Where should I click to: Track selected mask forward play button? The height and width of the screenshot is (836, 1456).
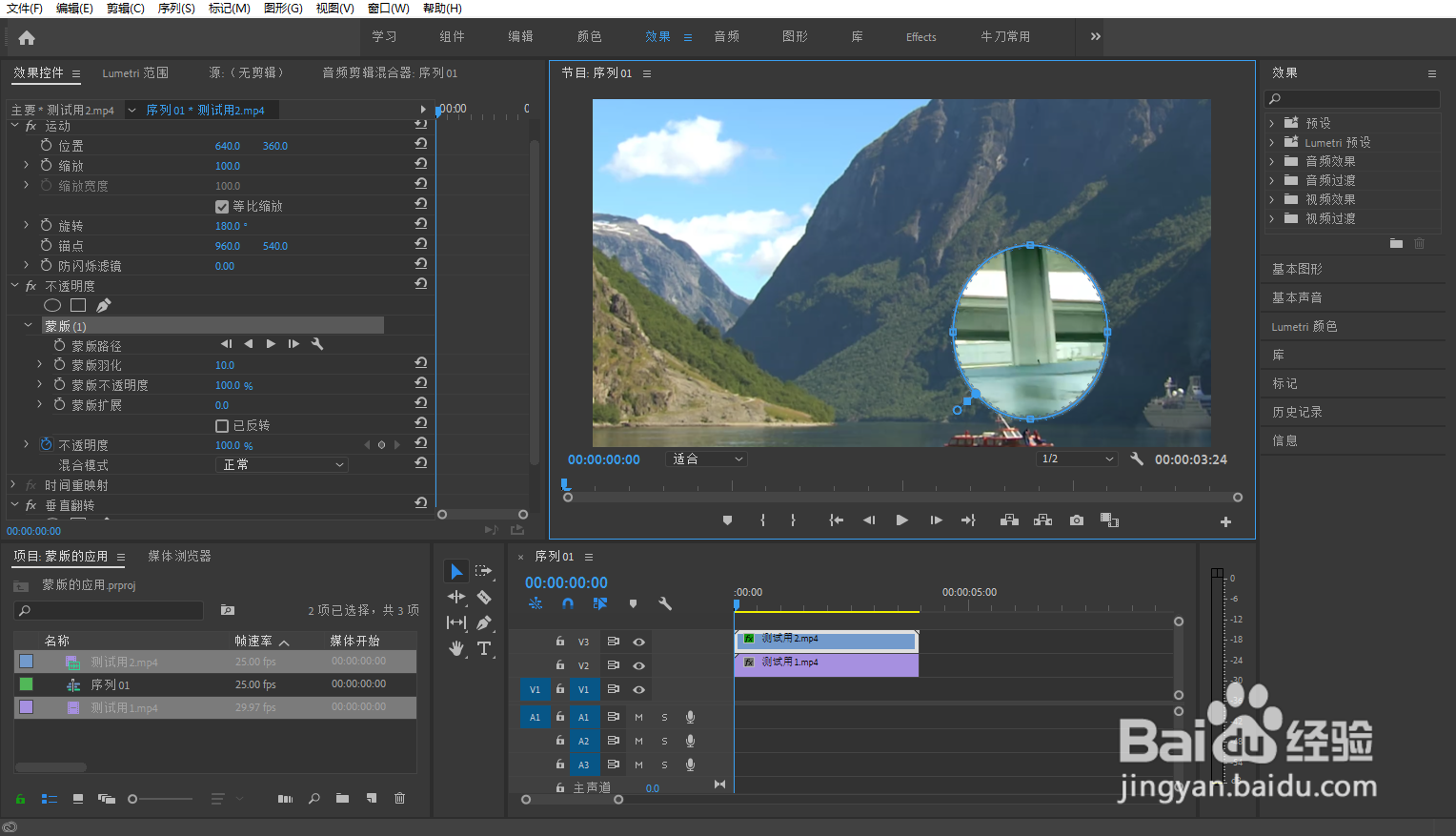[271, 344]
